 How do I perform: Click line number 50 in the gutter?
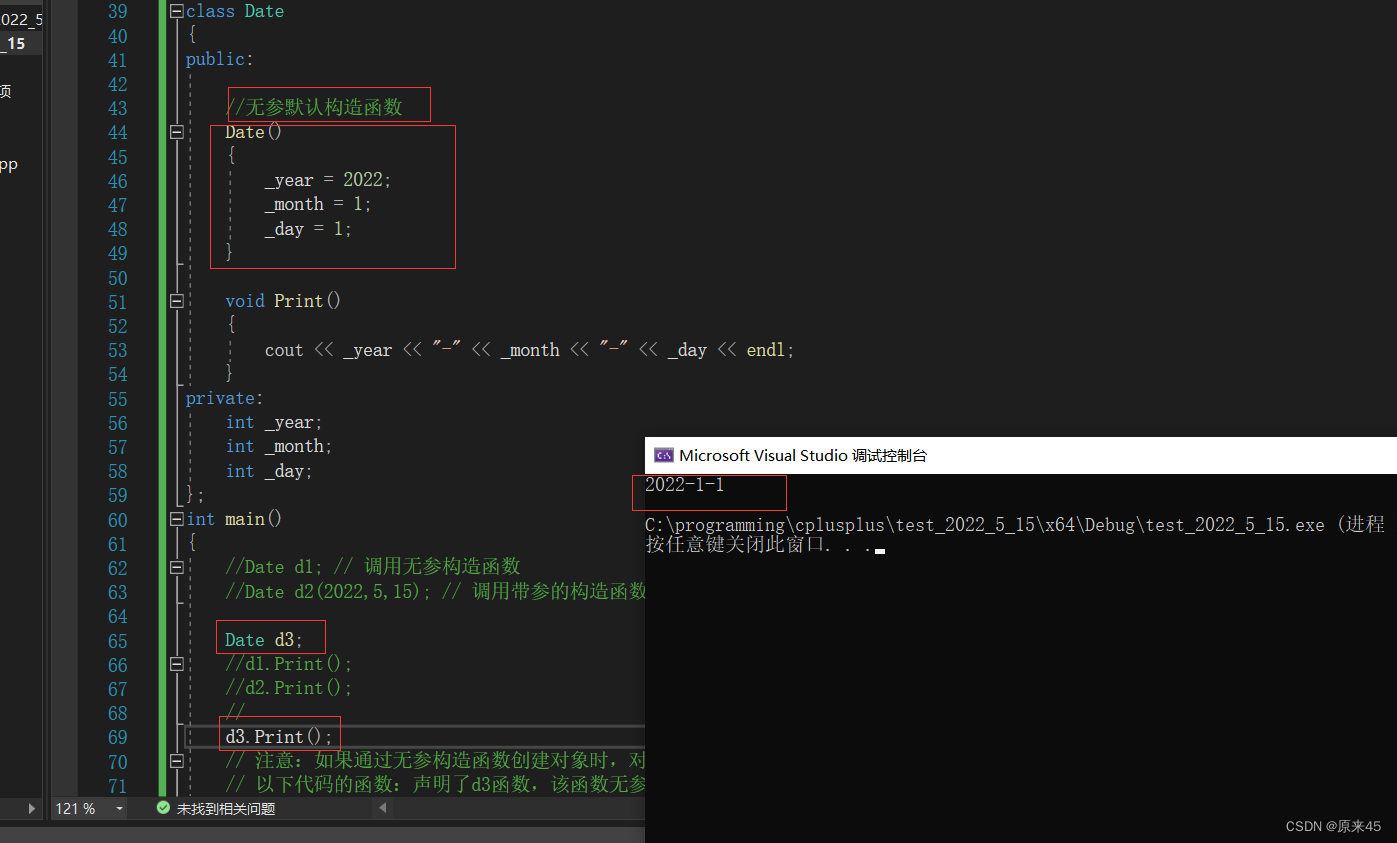click(117, 278)
